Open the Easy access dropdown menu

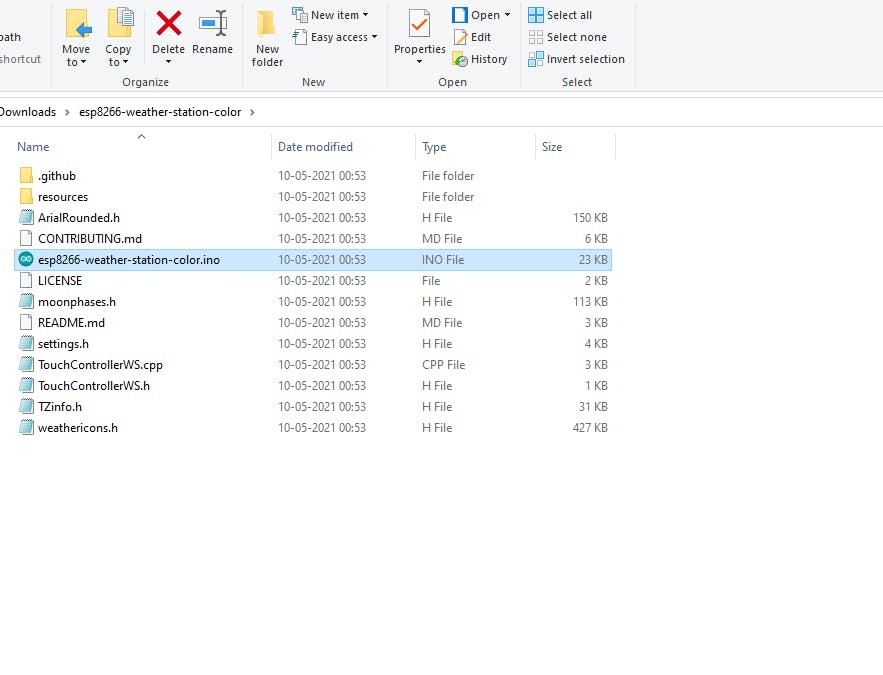pyautogui.click(x=335, y=37)
